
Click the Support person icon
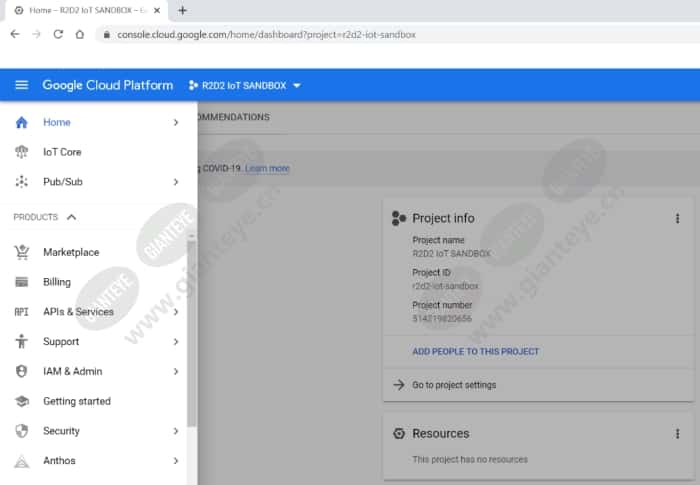[x=21, y=341]
